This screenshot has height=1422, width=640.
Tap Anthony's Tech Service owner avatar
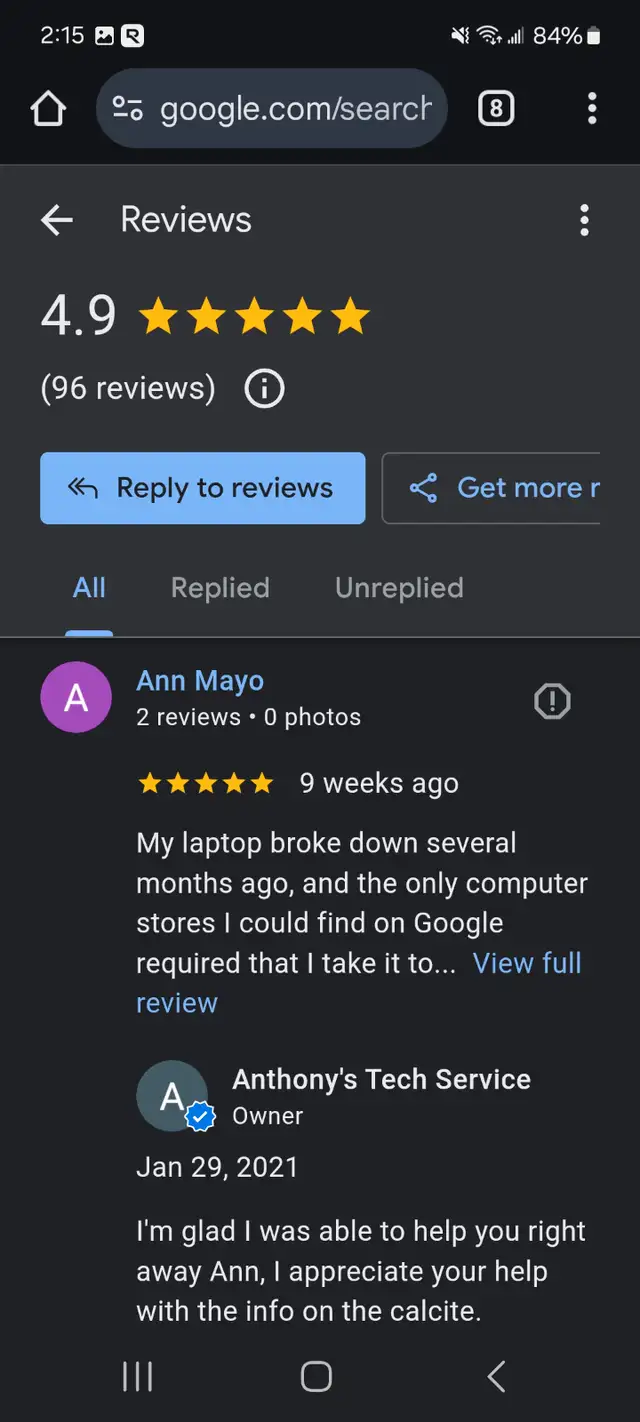tap(173, 1096)
